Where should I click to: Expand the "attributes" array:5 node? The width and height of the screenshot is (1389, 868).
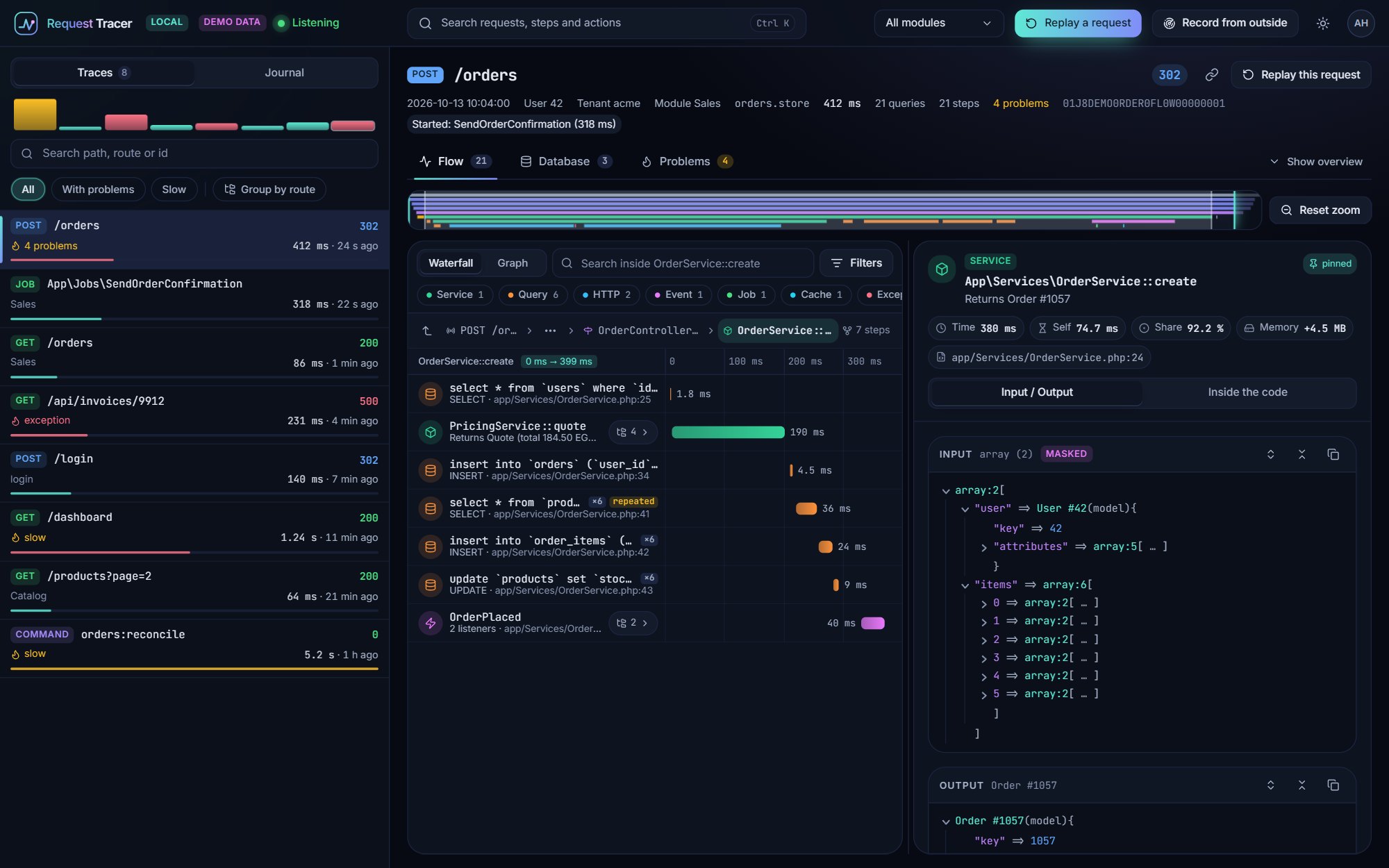point(983,547)
